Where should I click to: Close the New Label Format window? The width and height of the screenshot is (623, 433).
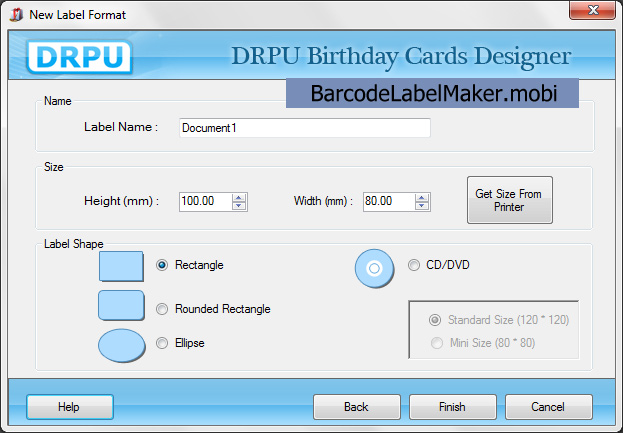(592, 10)
